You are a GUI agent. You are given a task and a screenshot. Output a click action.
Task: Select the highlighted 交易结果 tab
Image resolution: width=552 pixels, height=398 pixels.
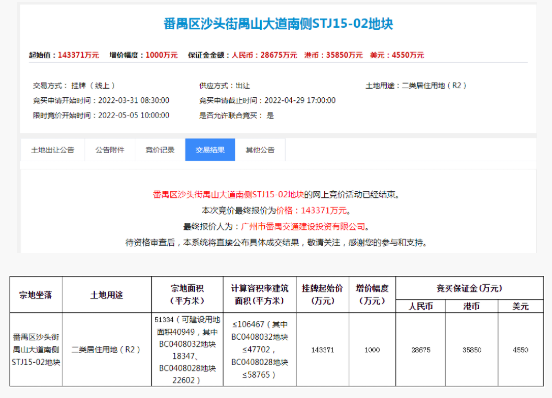(210, 150)
